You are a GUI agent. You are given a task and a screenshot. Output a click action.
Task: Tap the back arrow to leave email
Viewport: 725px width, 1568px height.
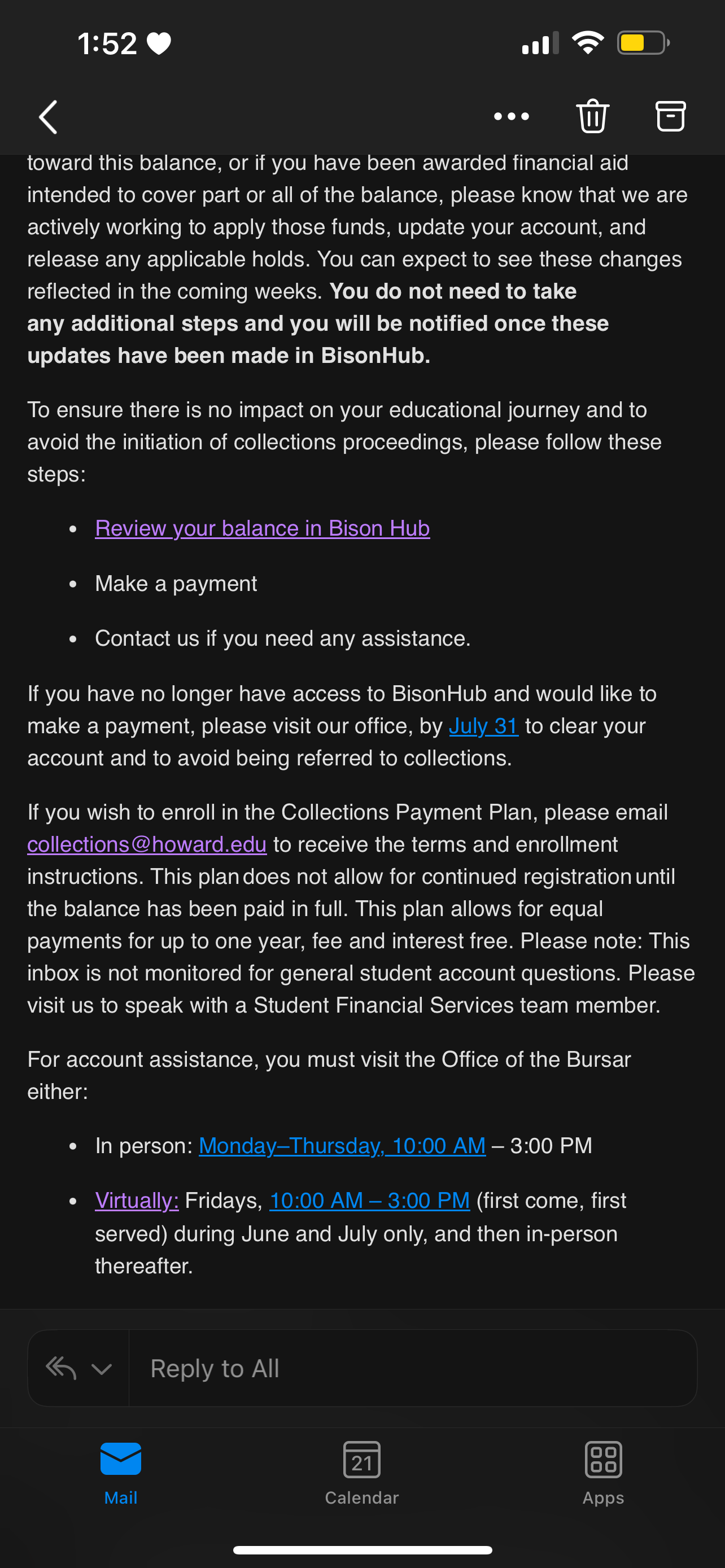coord(48,117)
